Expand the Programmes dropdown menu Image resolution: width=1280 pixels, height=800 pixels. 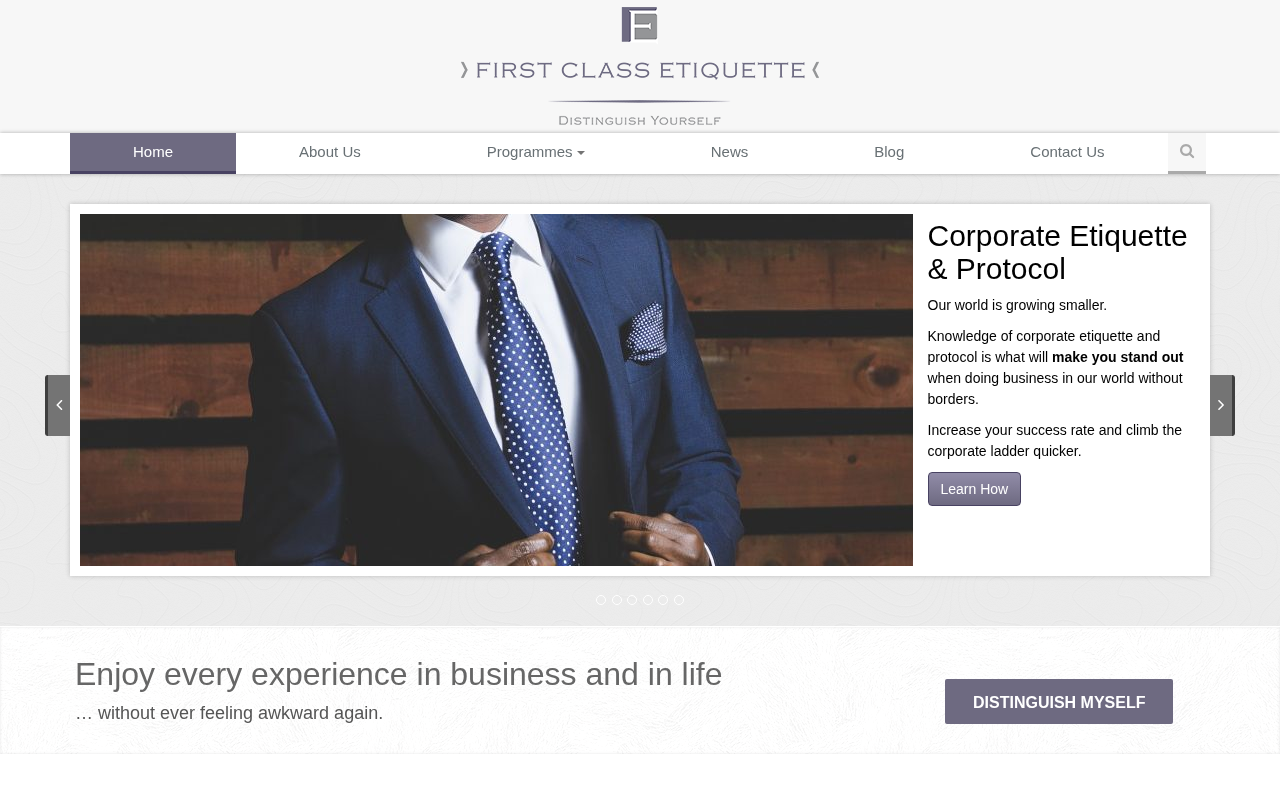pyautogui.click(x=536, y=152)
